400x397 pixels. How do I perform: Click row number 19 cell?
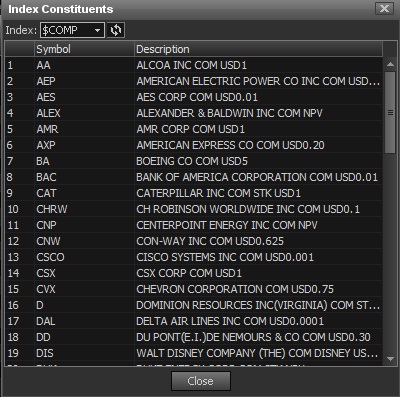(20, 353)
